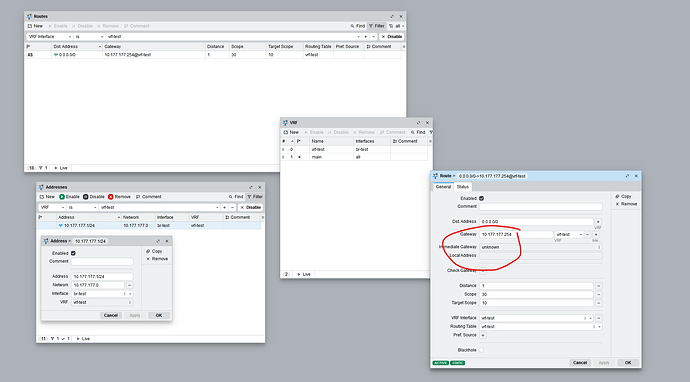Select the 10.177.177.1/24 row in the Addresses table
The image size is (690, 382).
click(149, 225)
